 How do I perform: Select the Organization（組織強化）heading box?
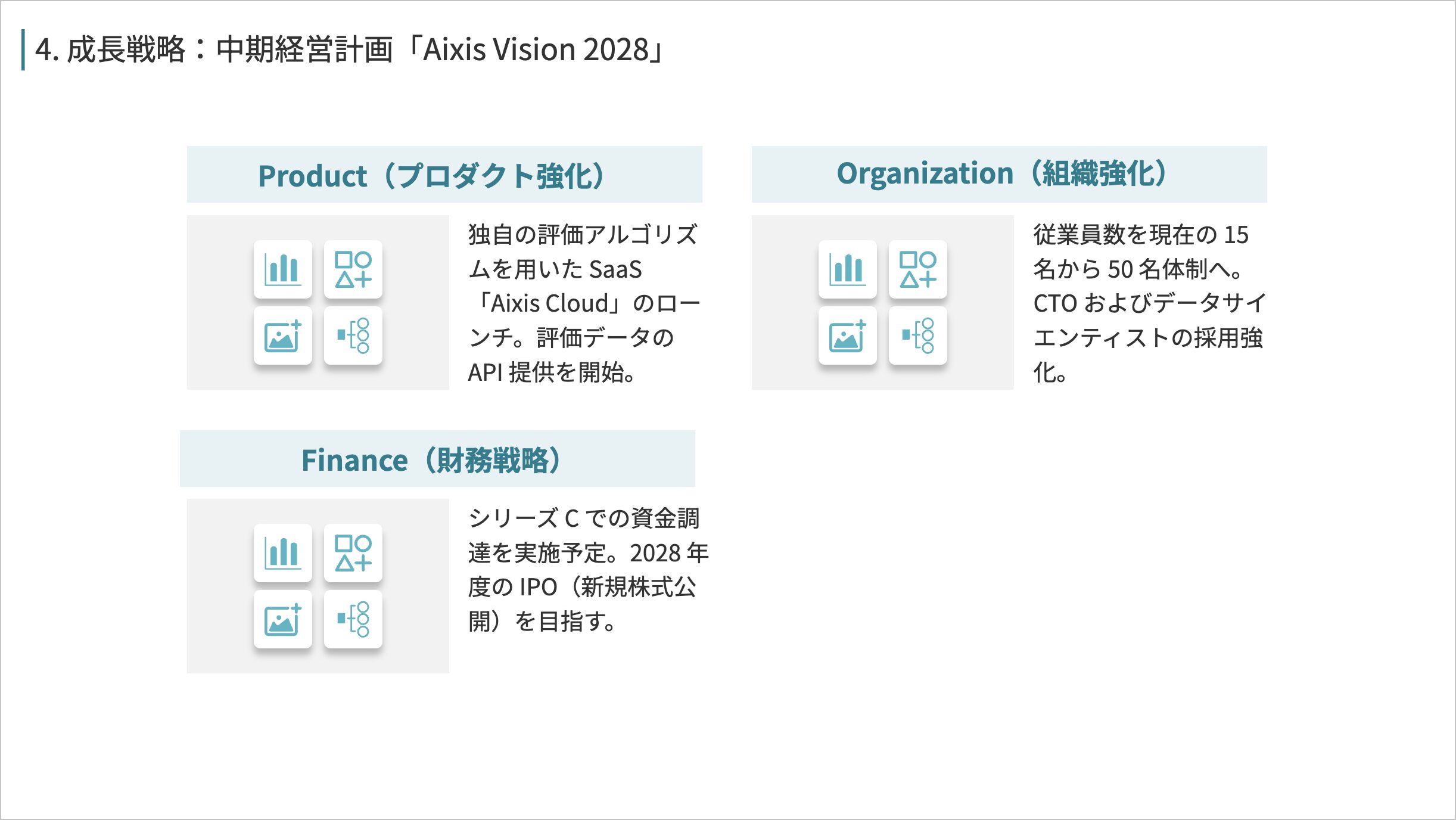(x=1009, y=174)
